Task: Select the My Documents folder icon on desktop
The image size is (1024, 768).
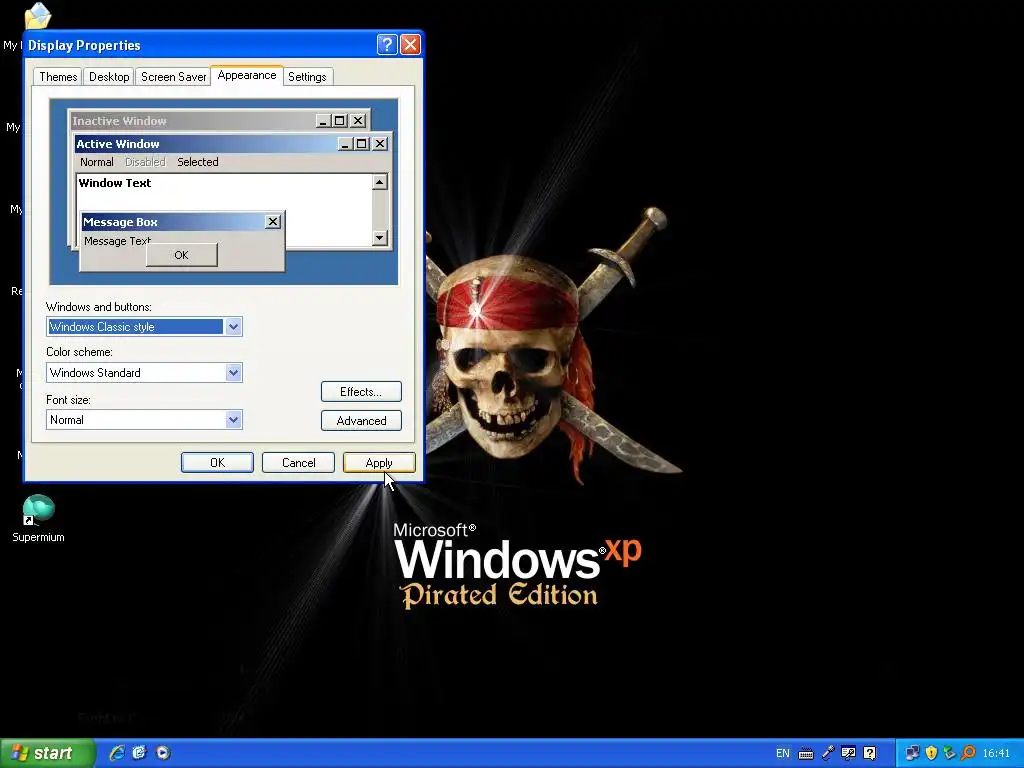Action: tap(37, 16)
